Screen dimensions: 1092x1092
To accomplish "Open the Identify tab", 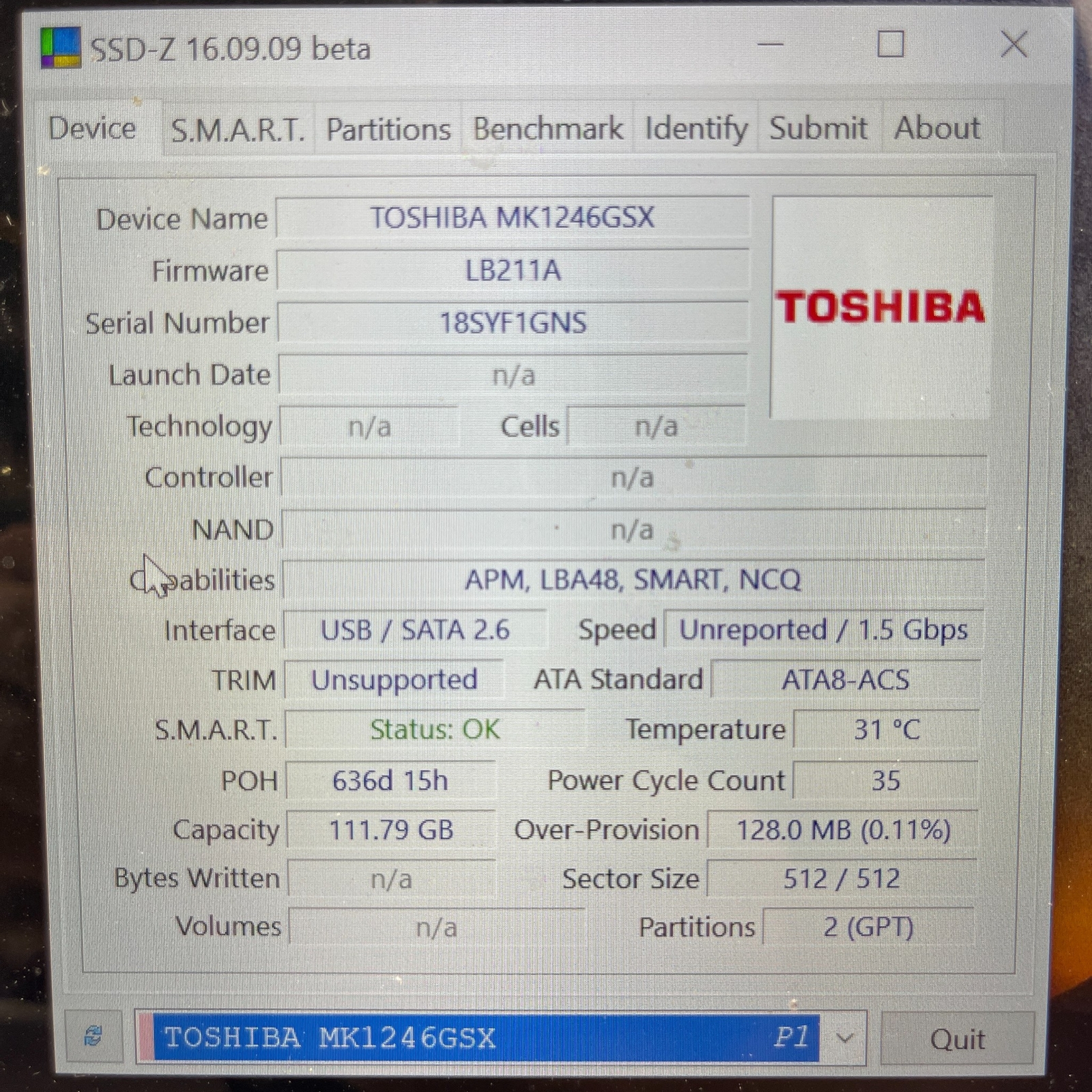I will click(x=695, y=128).
